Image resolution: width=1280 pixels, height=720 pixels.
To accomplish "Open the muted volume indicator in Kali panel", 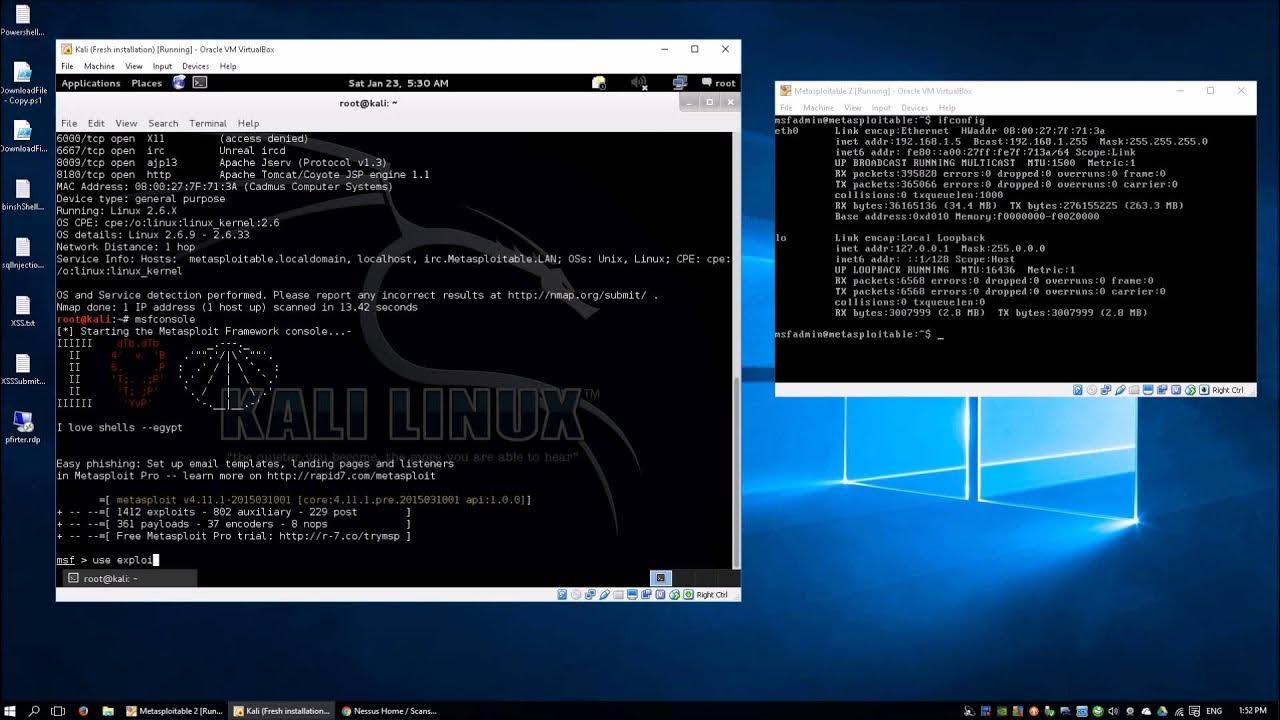I will coord(639,83).
